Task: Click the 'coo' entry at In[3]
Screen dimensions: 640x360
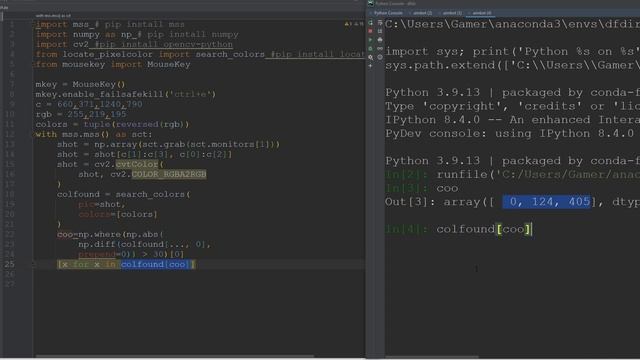Action: click(447, 188)
